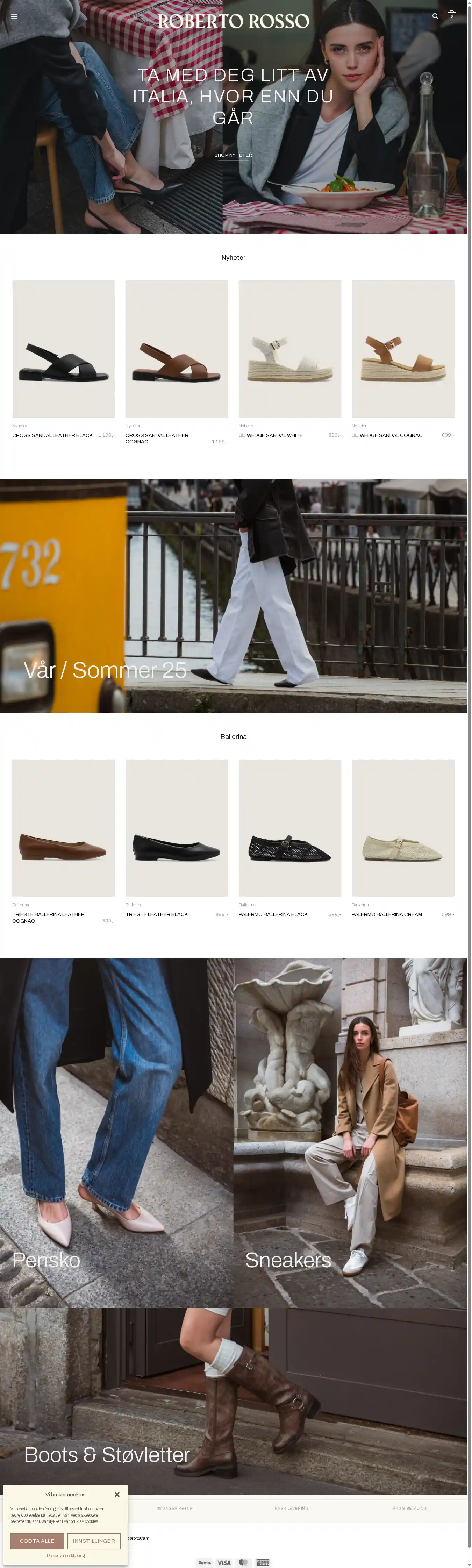The height and width of the screenshot is (1568, 472).
Task: Open the Vår / Sommer 25 banner
Action: tap(234, 596)
